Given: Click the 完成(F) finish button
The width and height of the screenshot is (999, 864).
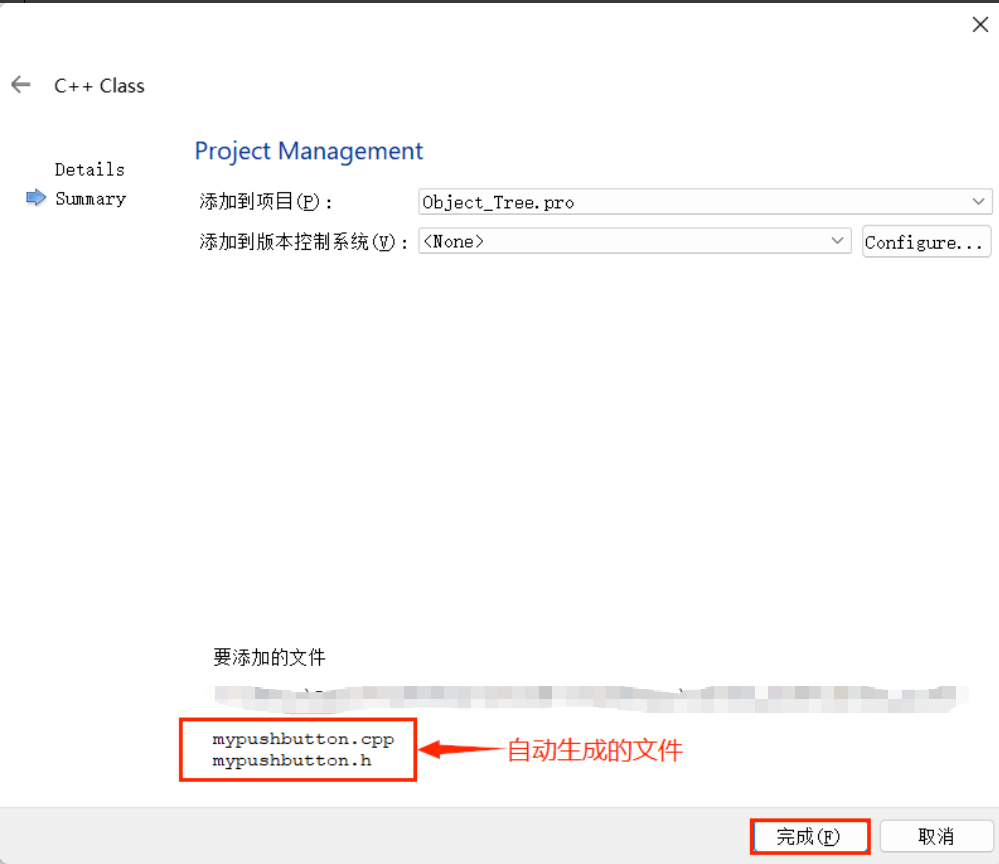Looking at the screenshot, I should tap(809, 837).
